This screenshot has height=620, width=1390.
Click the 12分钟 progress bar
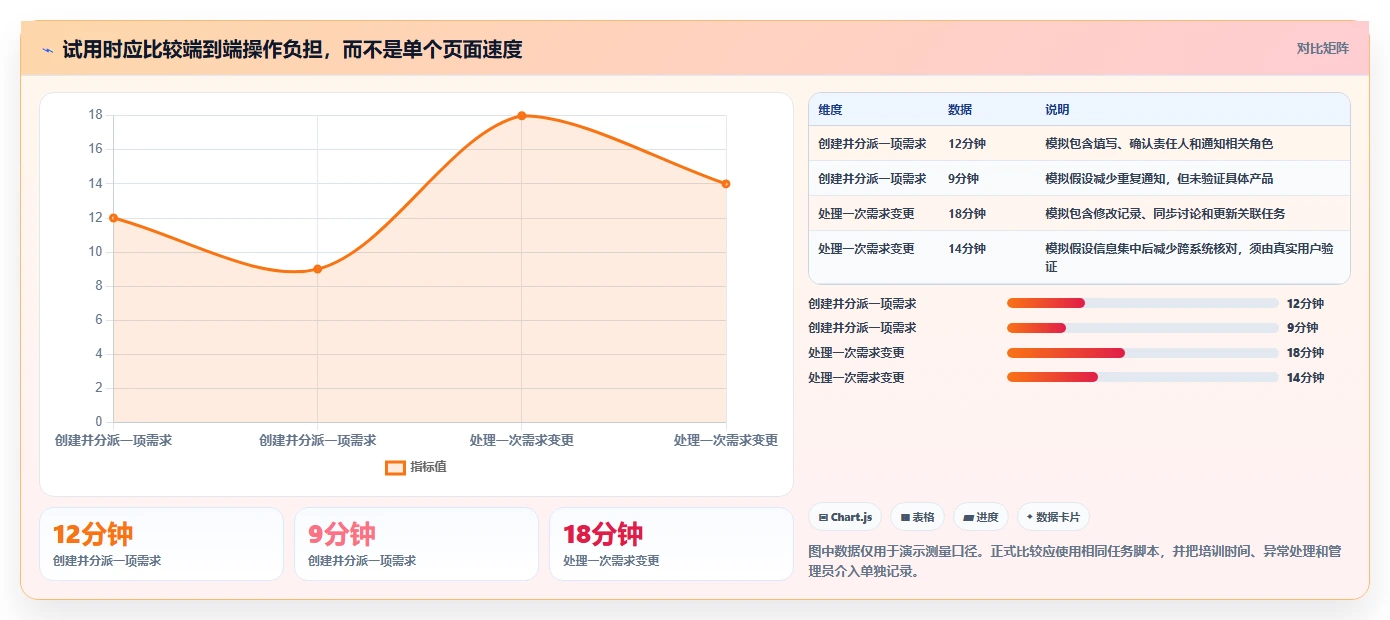tap(1143, 303)
